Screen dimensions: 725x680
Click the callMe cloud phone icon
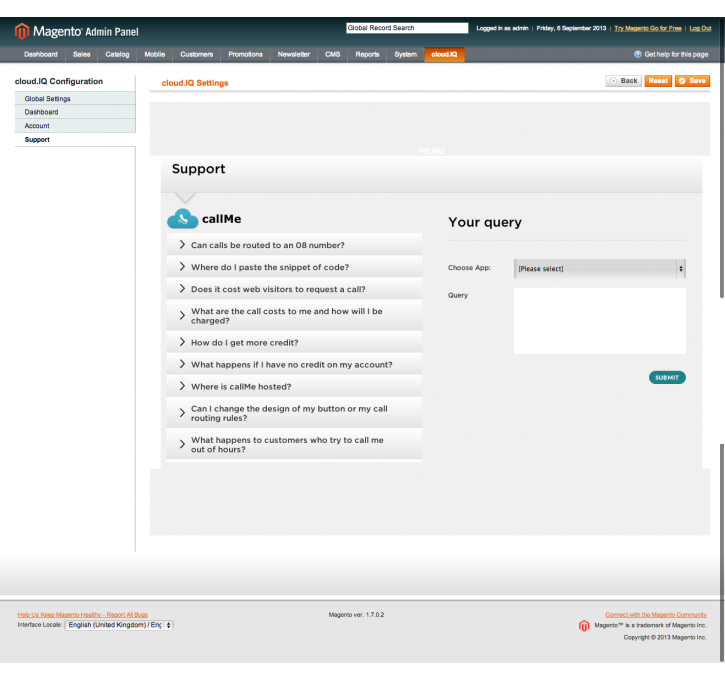coord(183,219)
